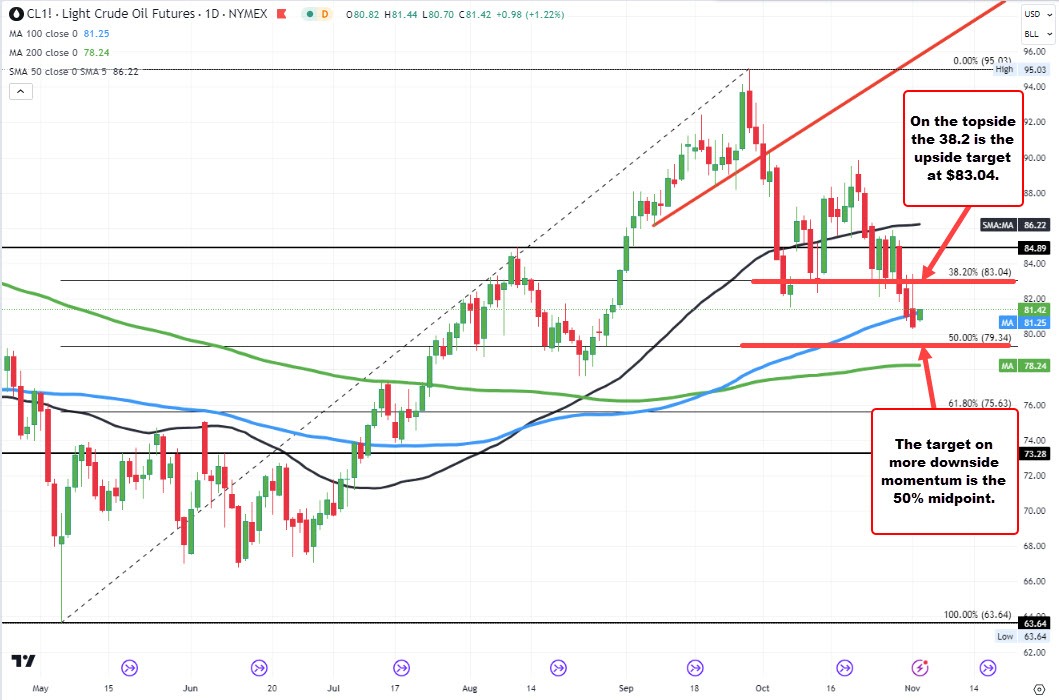The image size is (1059, 700).
Task: Click the 100.00% (63.64) Fibonacci level label
Action: coord(977,614)
